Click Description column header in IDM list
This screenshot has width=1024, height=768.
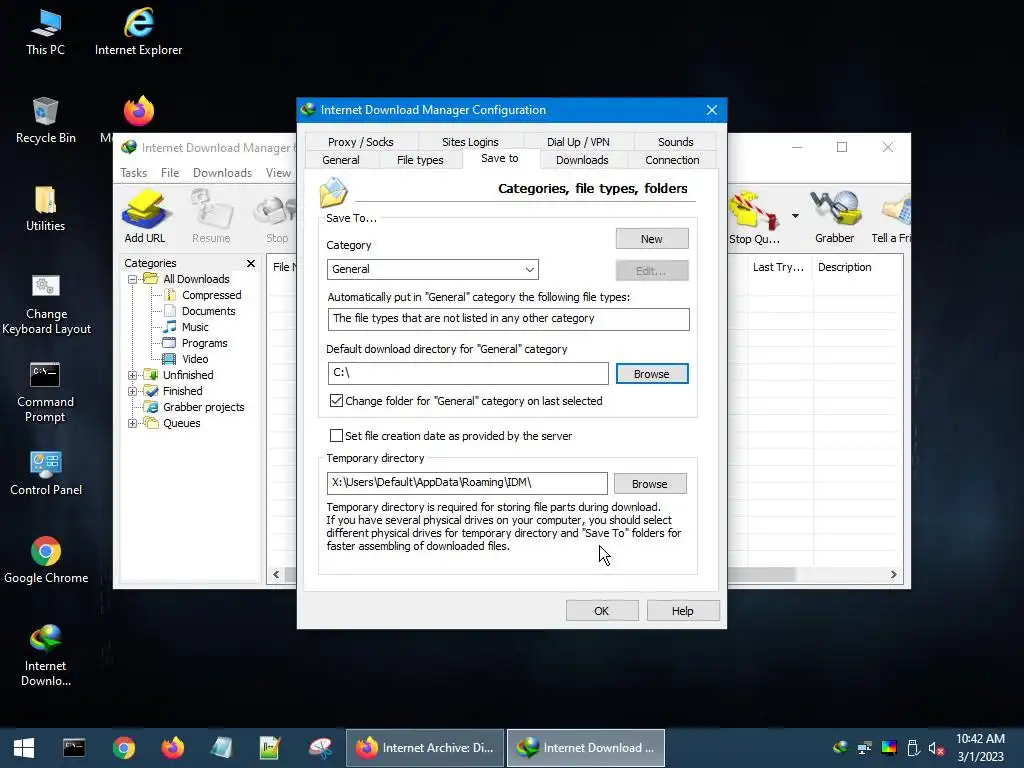[x=844, y=267]
